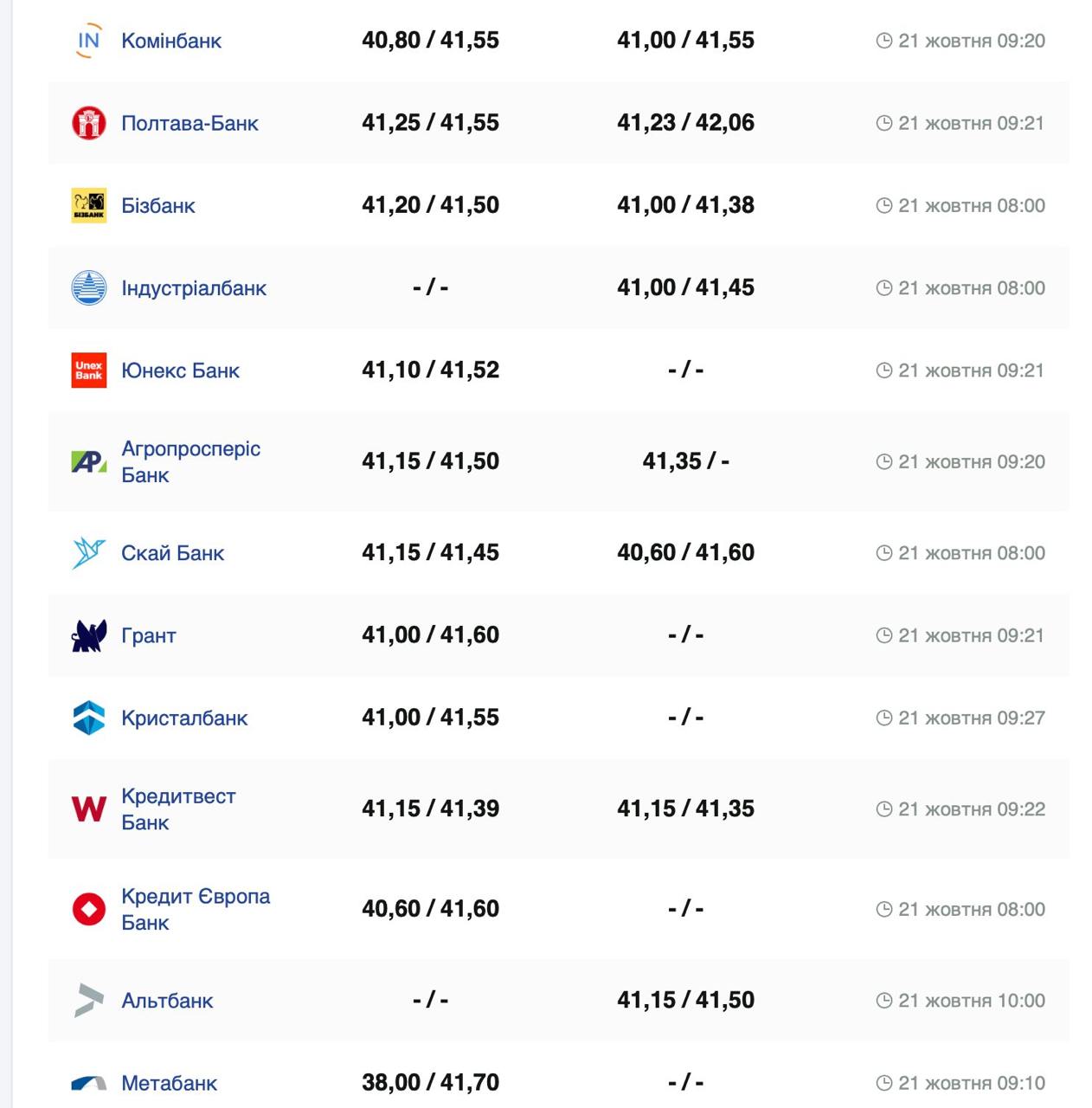The height and width of the screenshot is (1108, 1092).
Task: Click the Комінбанк IN logo icon
Action: coord(88,41)
